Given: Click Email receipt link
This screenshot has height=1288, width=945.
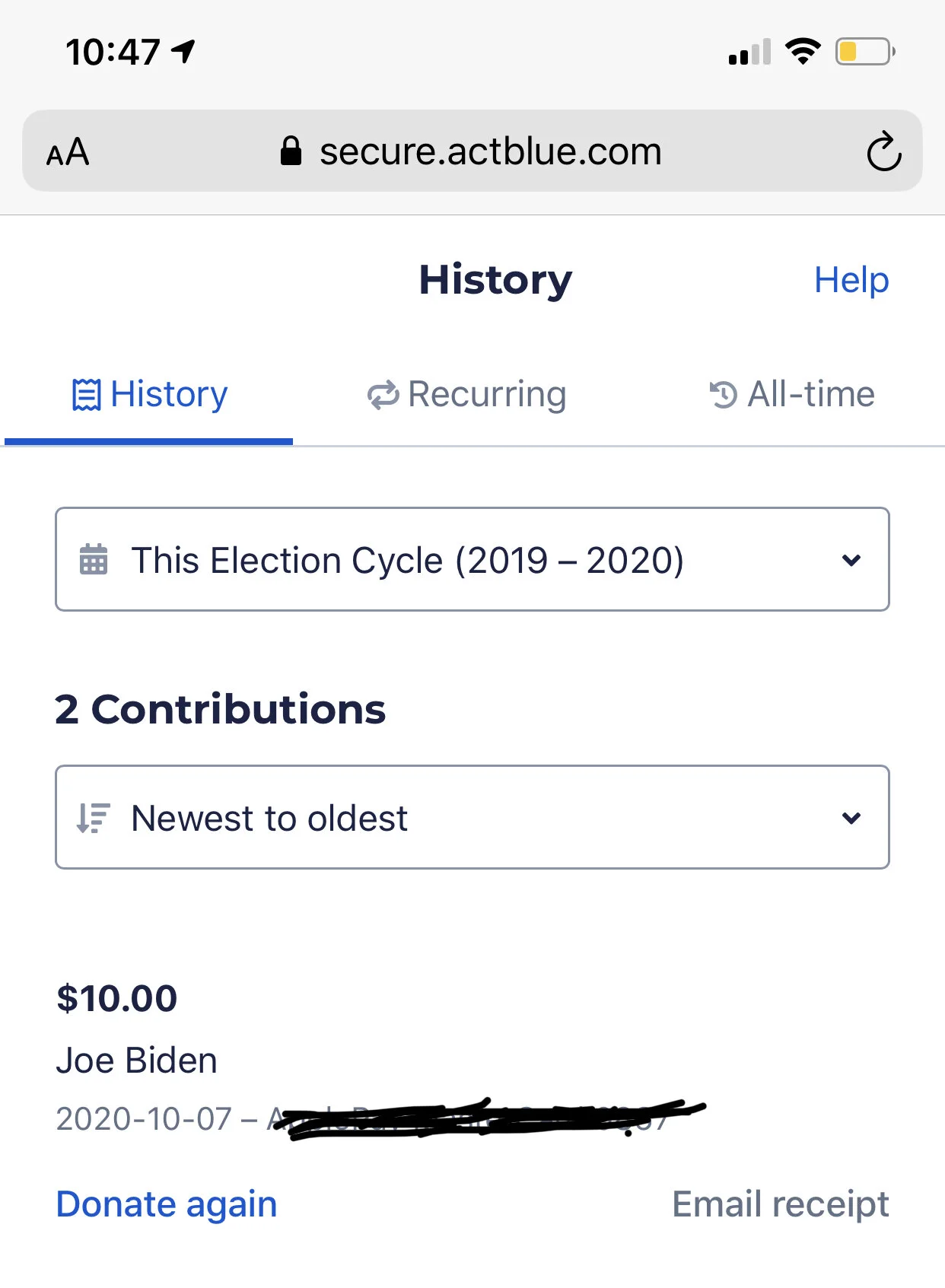Looking at the screenshot, I should tap(780, 1204).
